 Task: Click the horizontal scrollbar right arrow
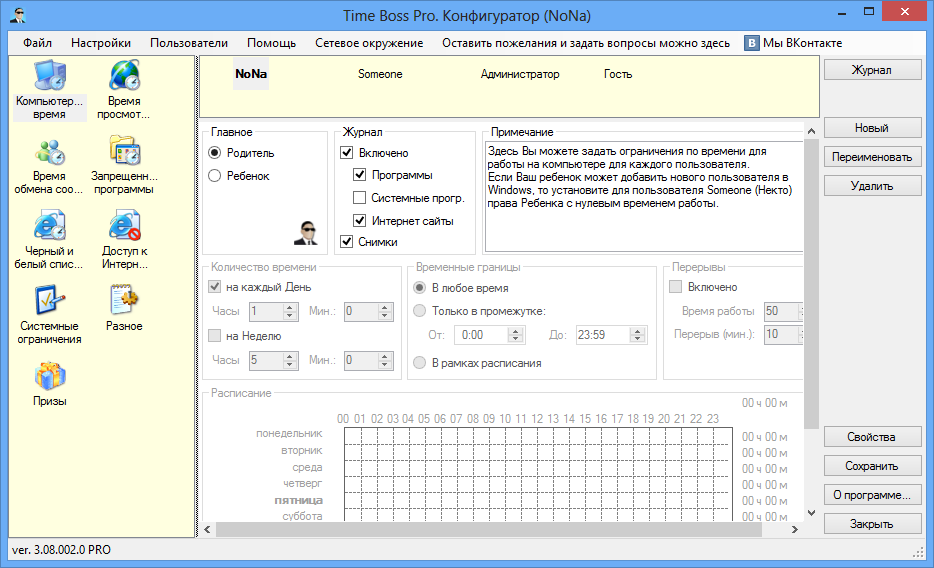795,529
